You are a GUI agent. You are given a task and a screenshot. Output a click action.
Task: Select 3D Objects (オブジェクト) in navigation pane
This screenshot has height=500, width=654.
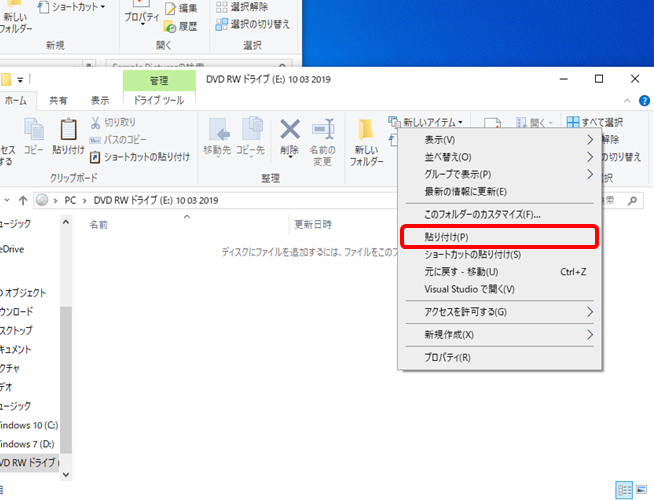[23, 293]
